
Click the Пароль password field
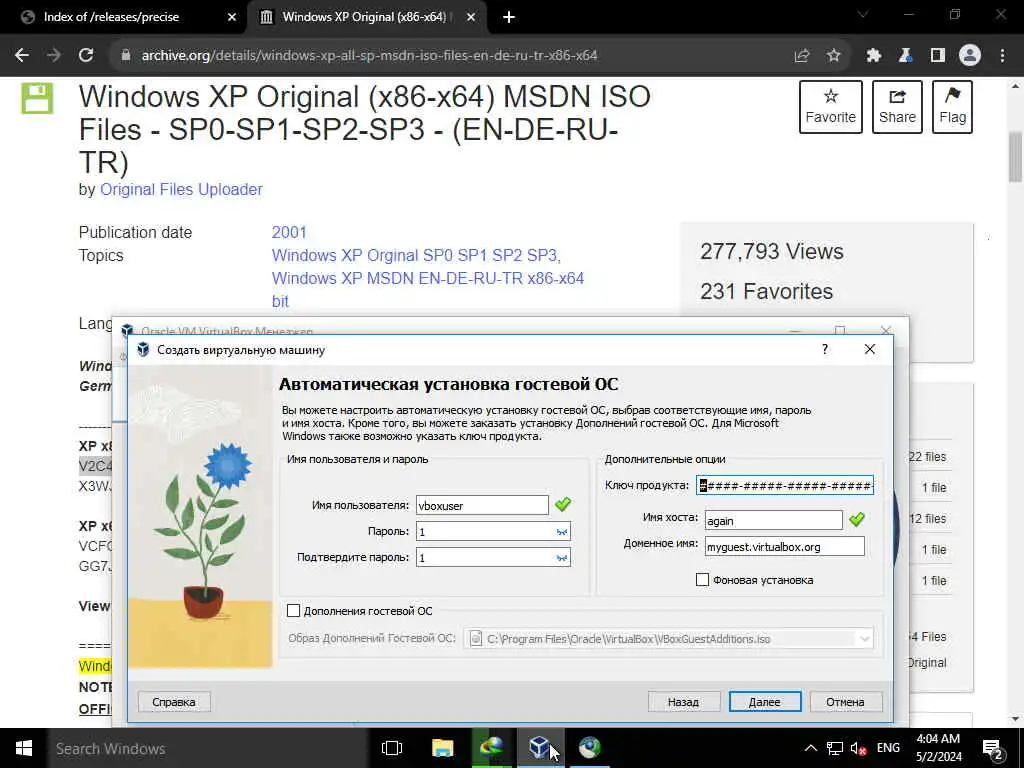coord(493,532)
